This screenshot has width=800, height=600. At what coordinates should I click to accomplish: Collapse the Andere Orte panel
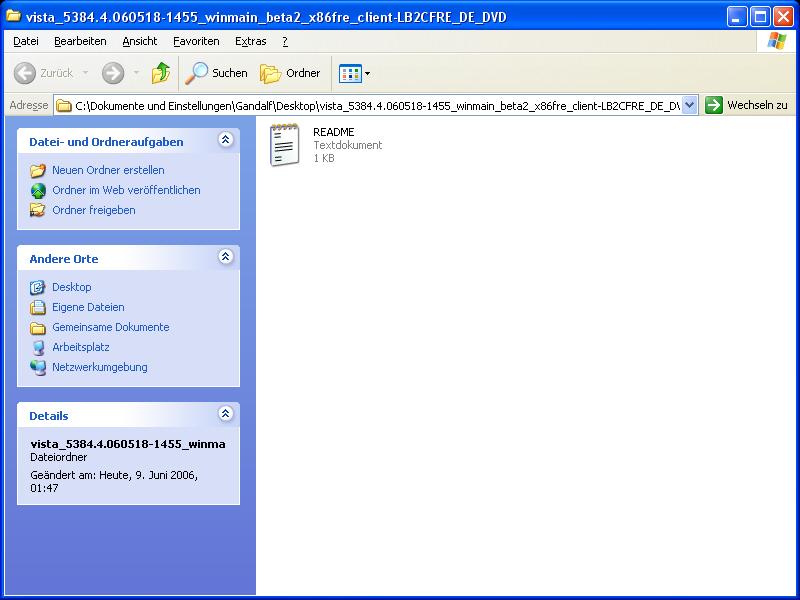226,256
